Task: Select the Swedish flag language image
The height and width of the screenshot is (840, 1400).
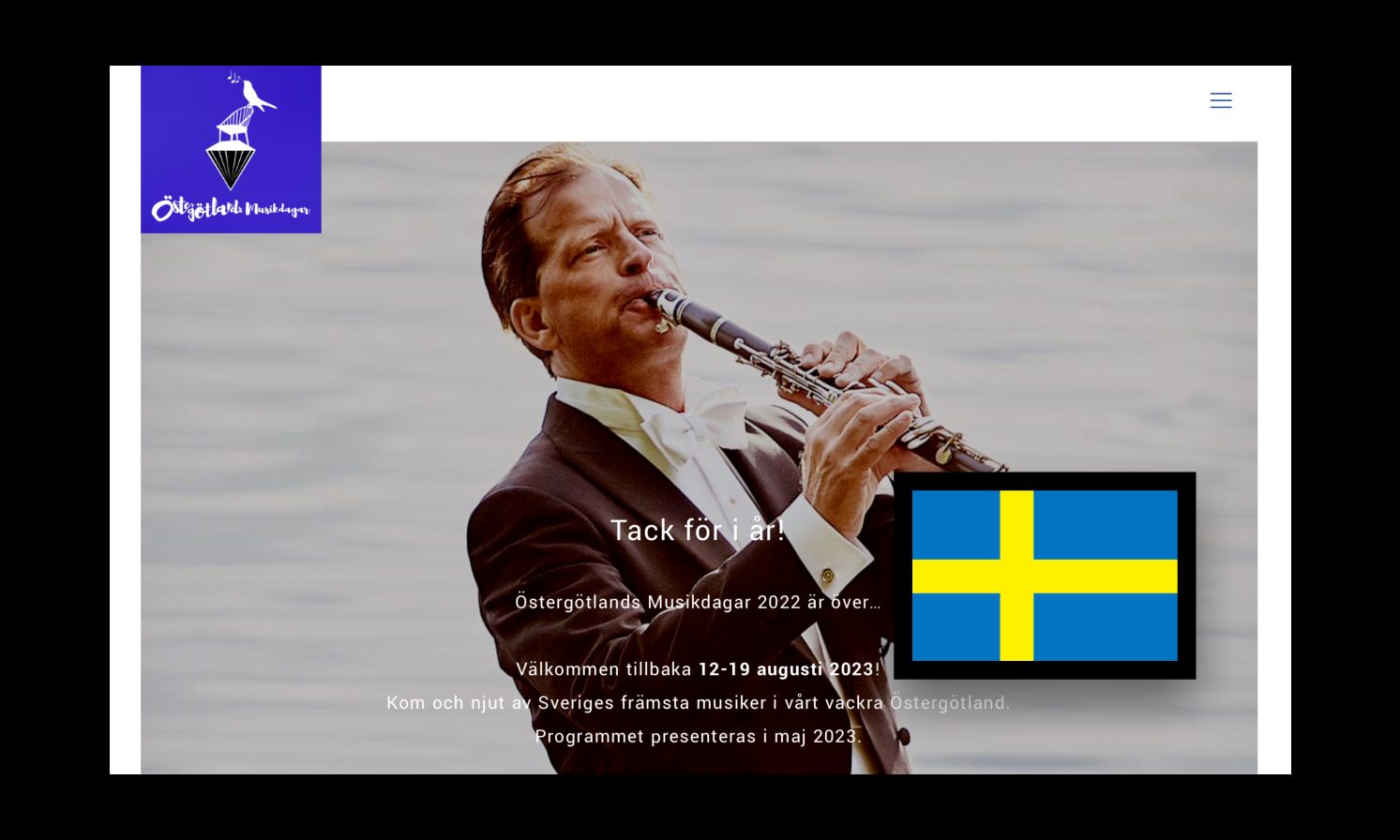Action: pyautogui.click(x=1045, y=576)
